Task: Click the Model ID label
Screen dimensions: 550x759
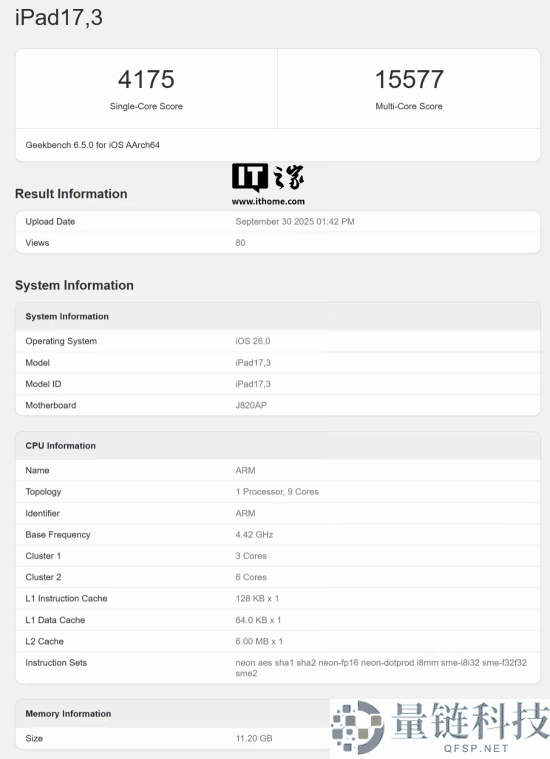Action: (x=44, y=384)
